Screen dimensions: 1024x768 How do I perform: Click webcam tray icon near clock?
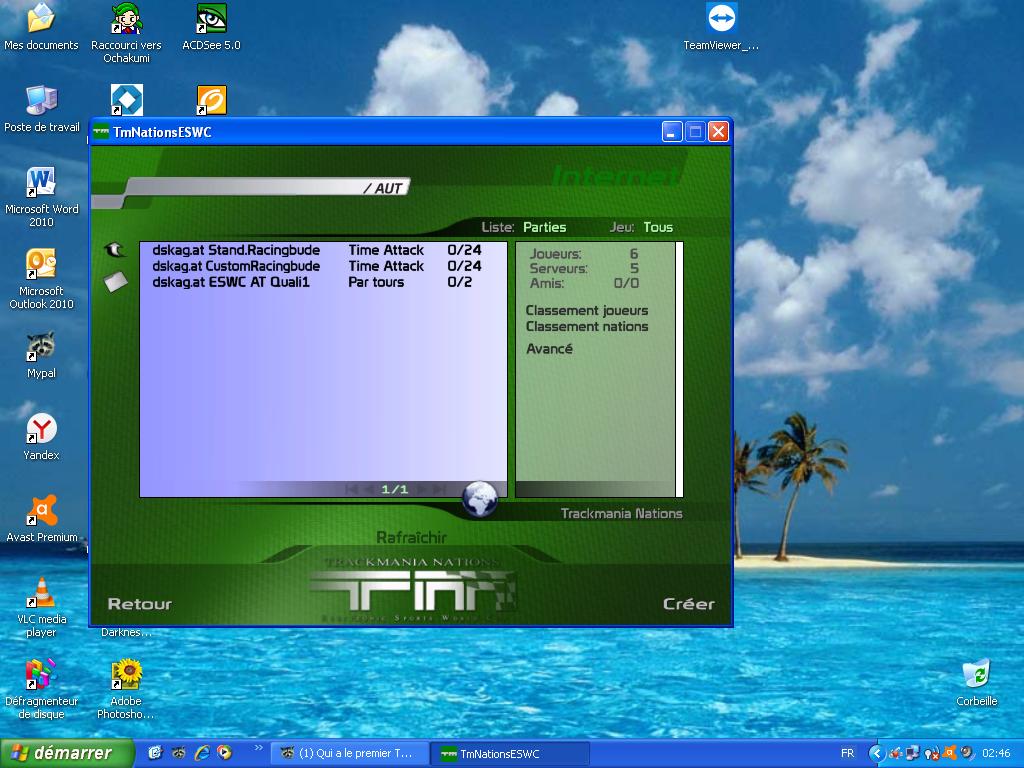pyautogui.click(x=967, y=753)
